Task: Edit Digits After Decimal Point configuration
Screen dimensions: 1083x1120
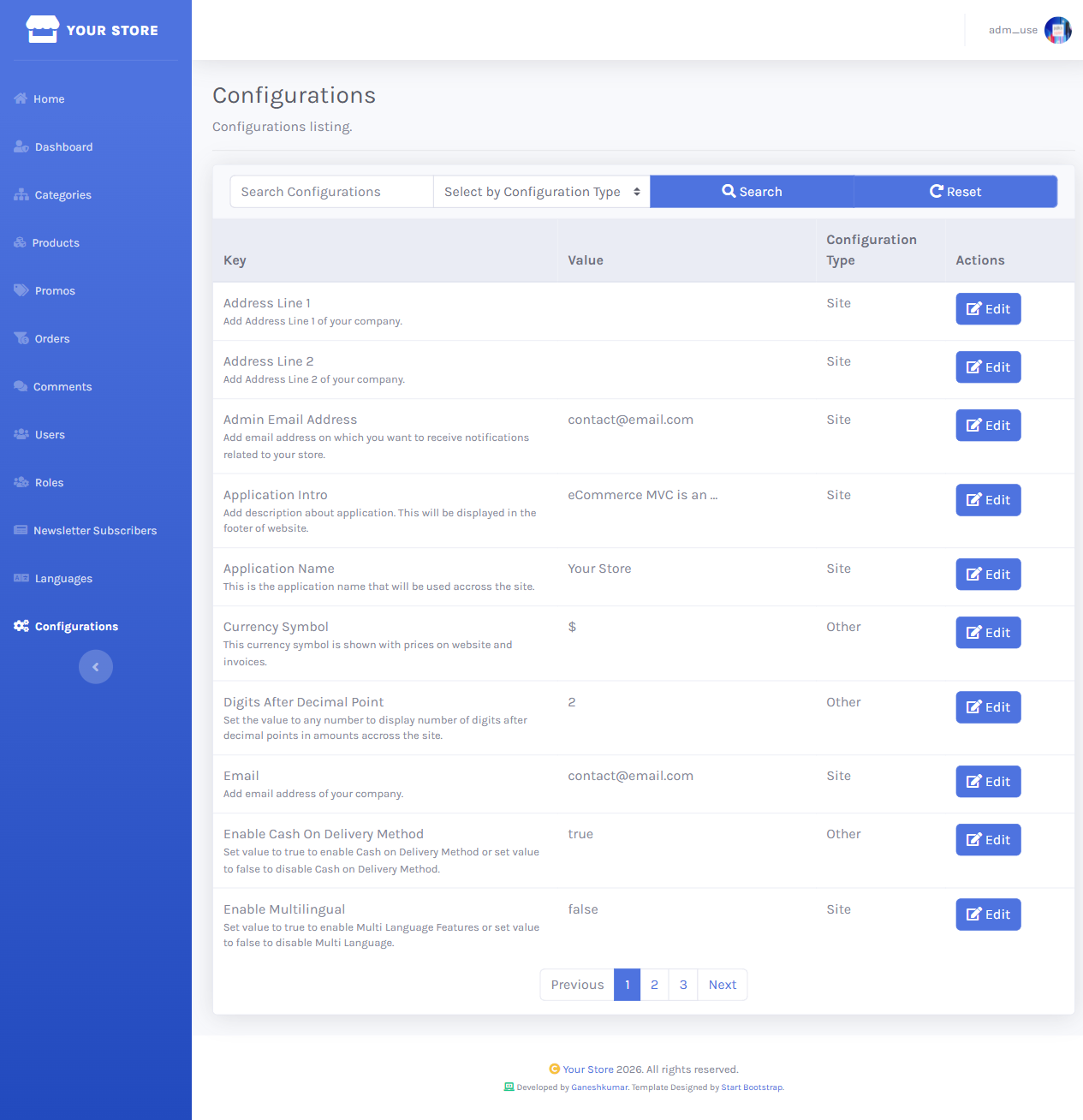Action: coord(988,707)
